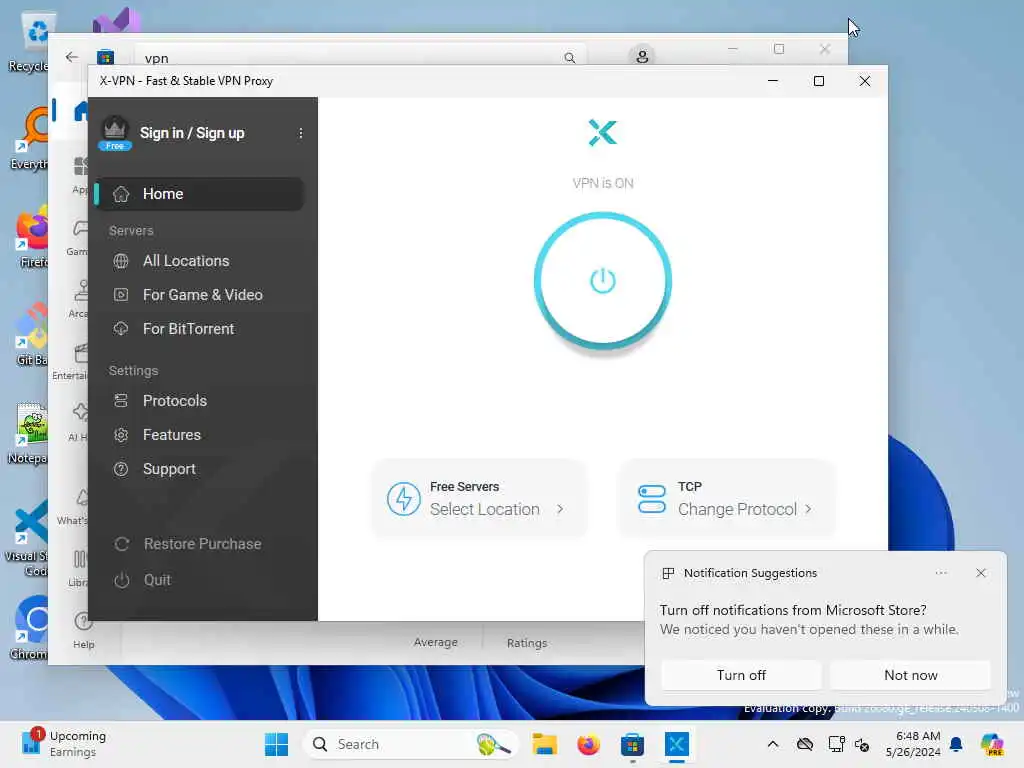1024x768 pixels.
Task: Click the crown Free account avatar
Action: click(x=115, y=133)
